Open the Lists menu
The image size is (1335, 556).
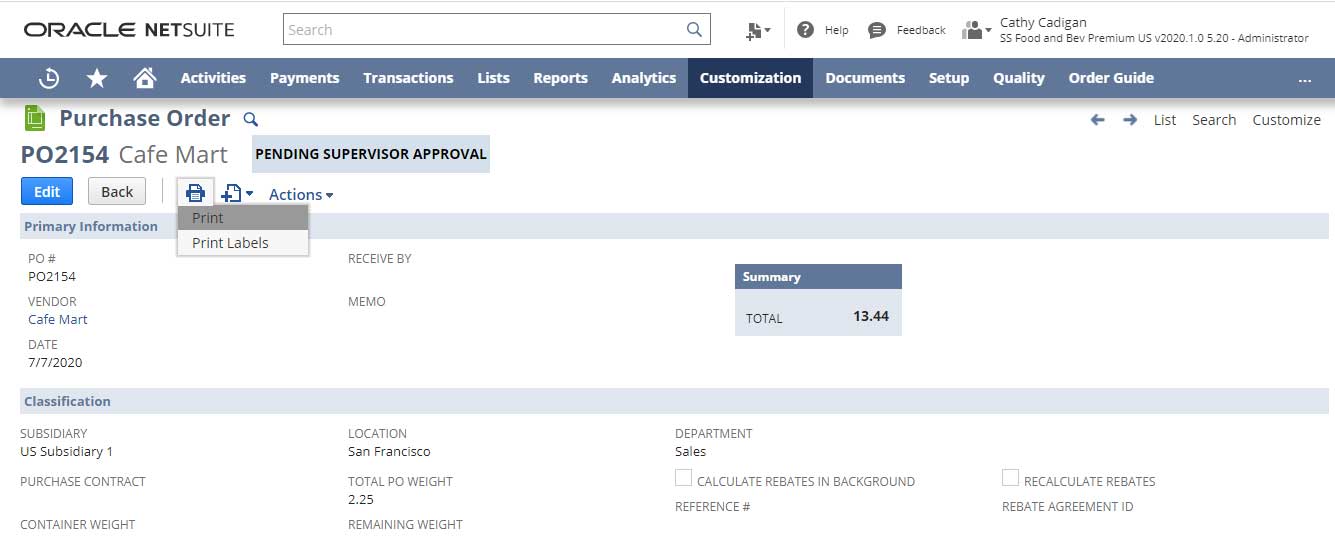pos(493,78)
